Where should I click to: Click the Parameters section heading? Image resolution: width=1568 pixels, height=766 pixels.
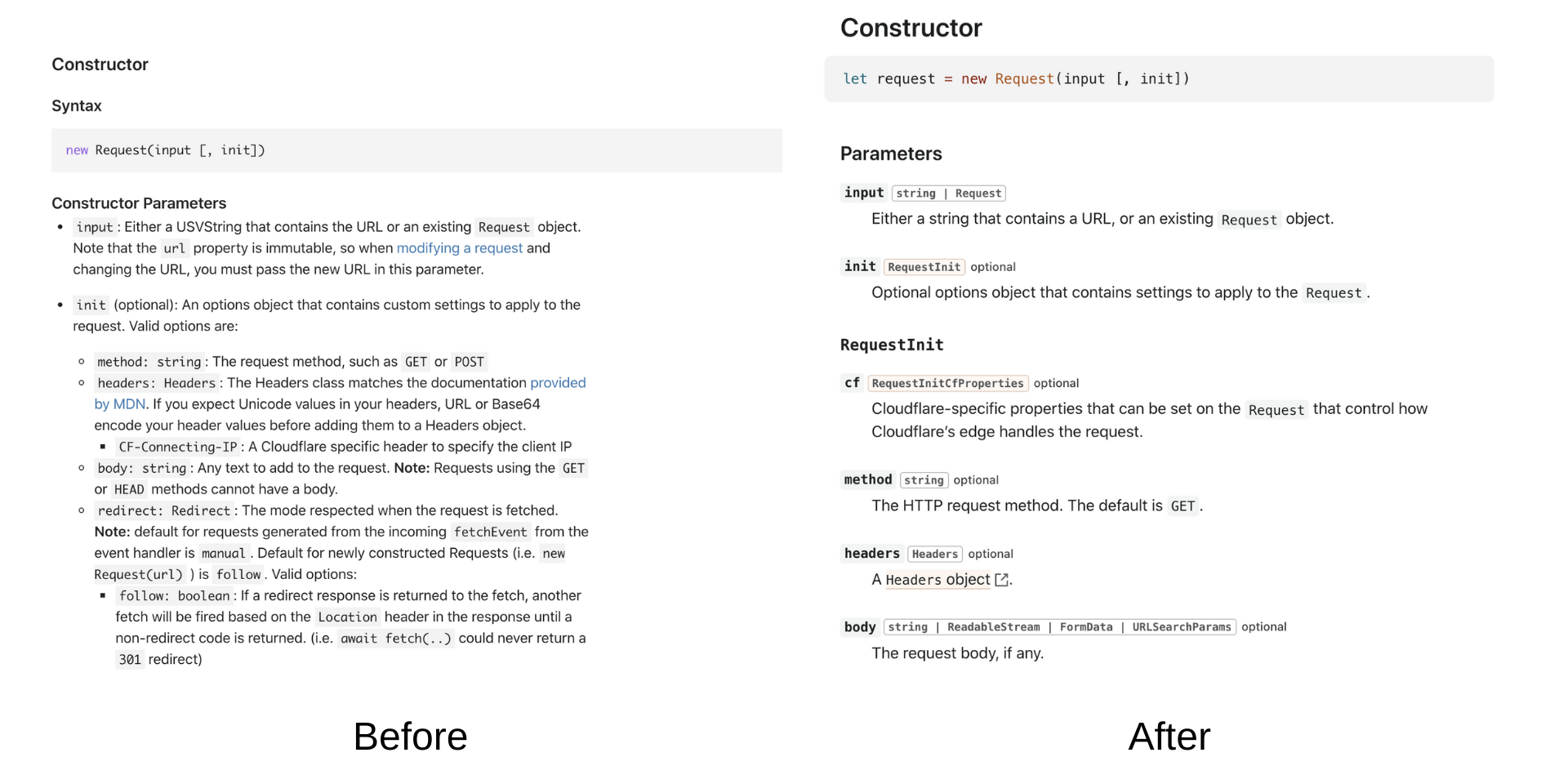891,154
